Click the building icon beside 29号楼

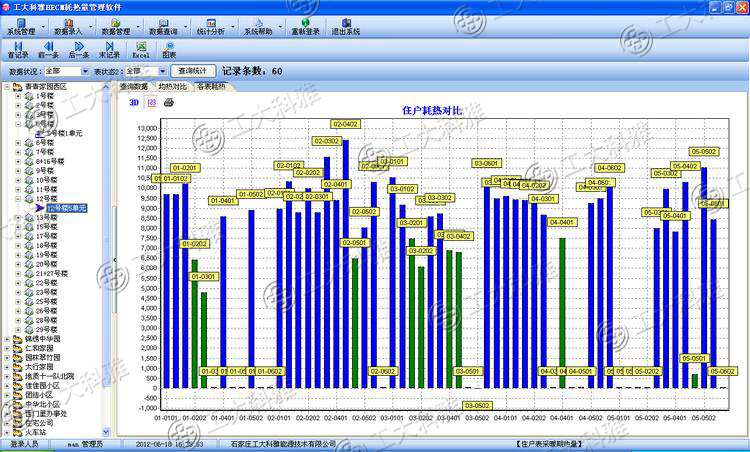click(29, 330)
